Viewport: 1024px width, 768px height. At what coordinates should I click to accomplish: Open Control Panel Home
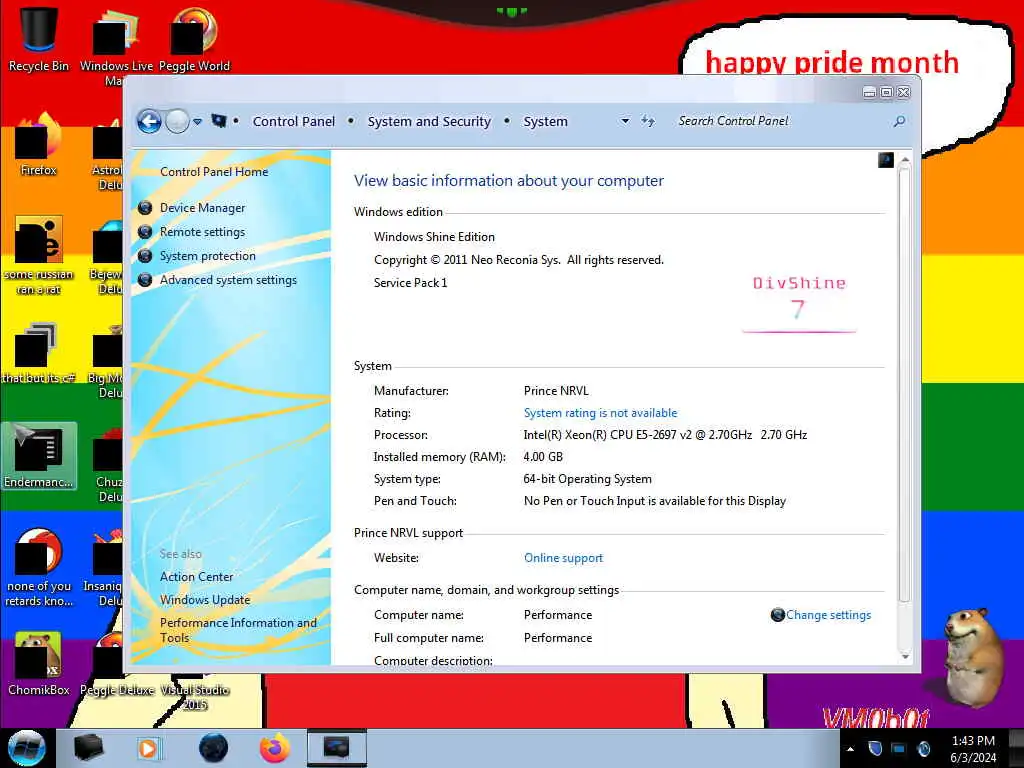(214, 172)
